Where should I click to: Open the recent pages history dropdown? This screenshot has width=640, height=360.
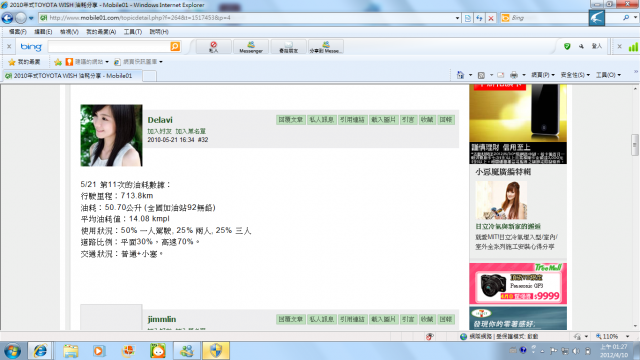(x=31, y=18)
